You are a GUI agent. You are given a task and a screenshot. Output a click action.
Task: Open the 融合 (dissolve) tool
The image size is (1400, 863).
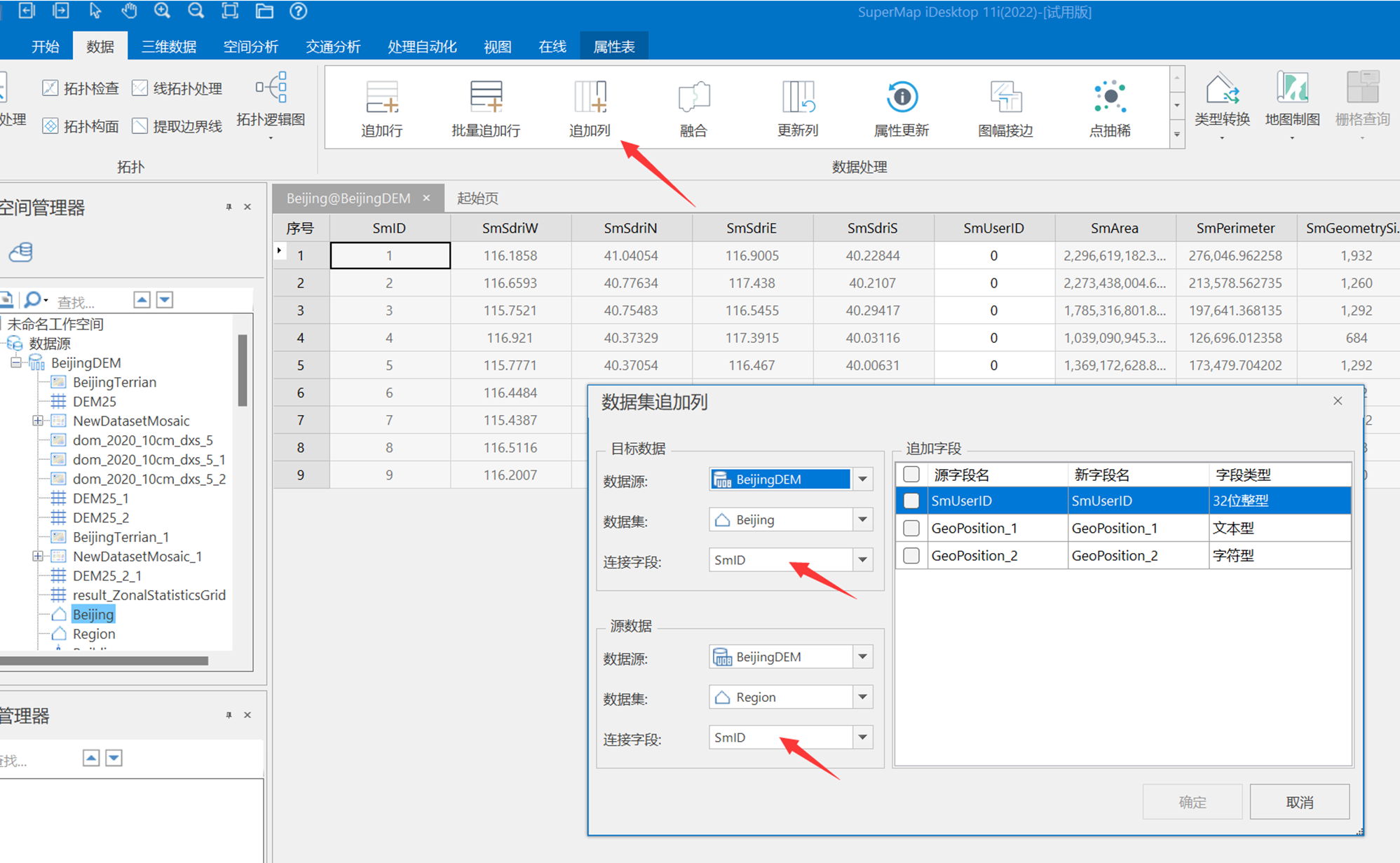coord(693,97)
